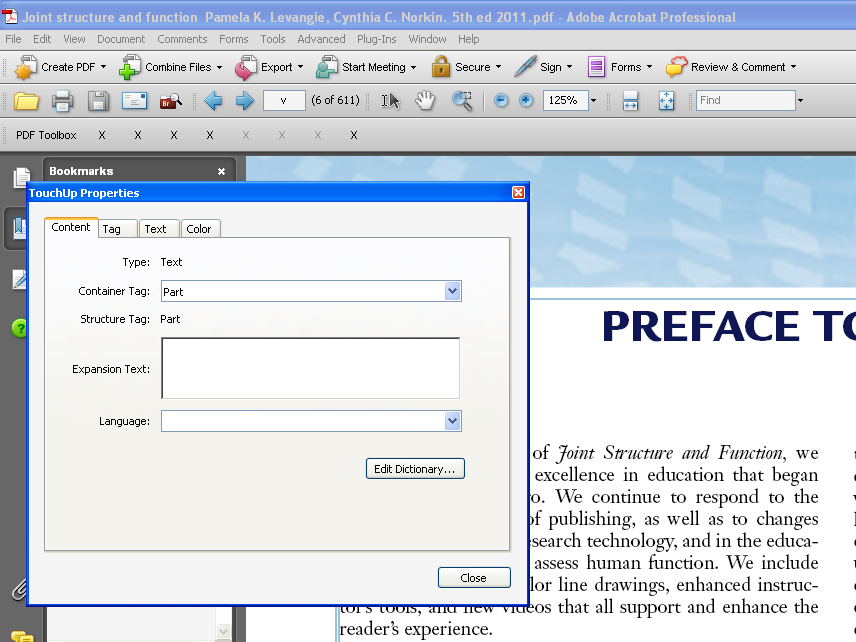Click the binoculars Search icon

pyautogui.click(x=170, y=101)
